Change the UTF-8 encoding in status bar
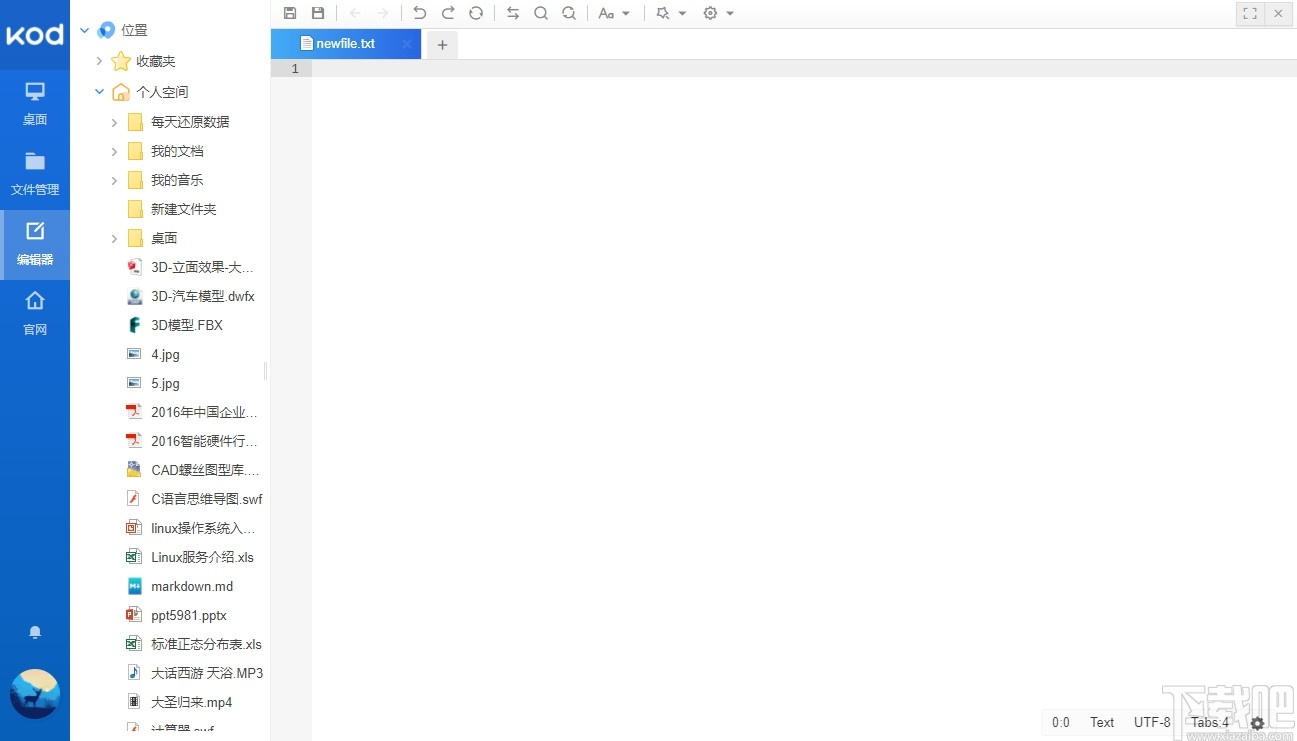The image size is (1297, 741). click(x=1152, y=722)
